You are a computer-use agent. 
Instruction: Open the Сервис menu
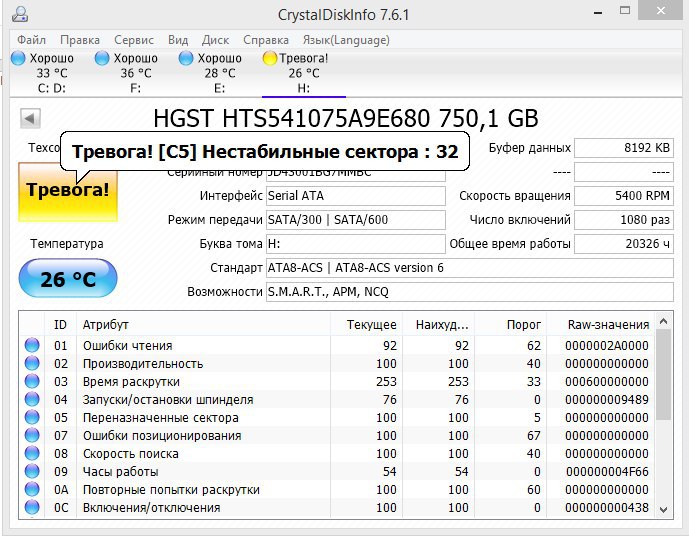tap(134, 40)
